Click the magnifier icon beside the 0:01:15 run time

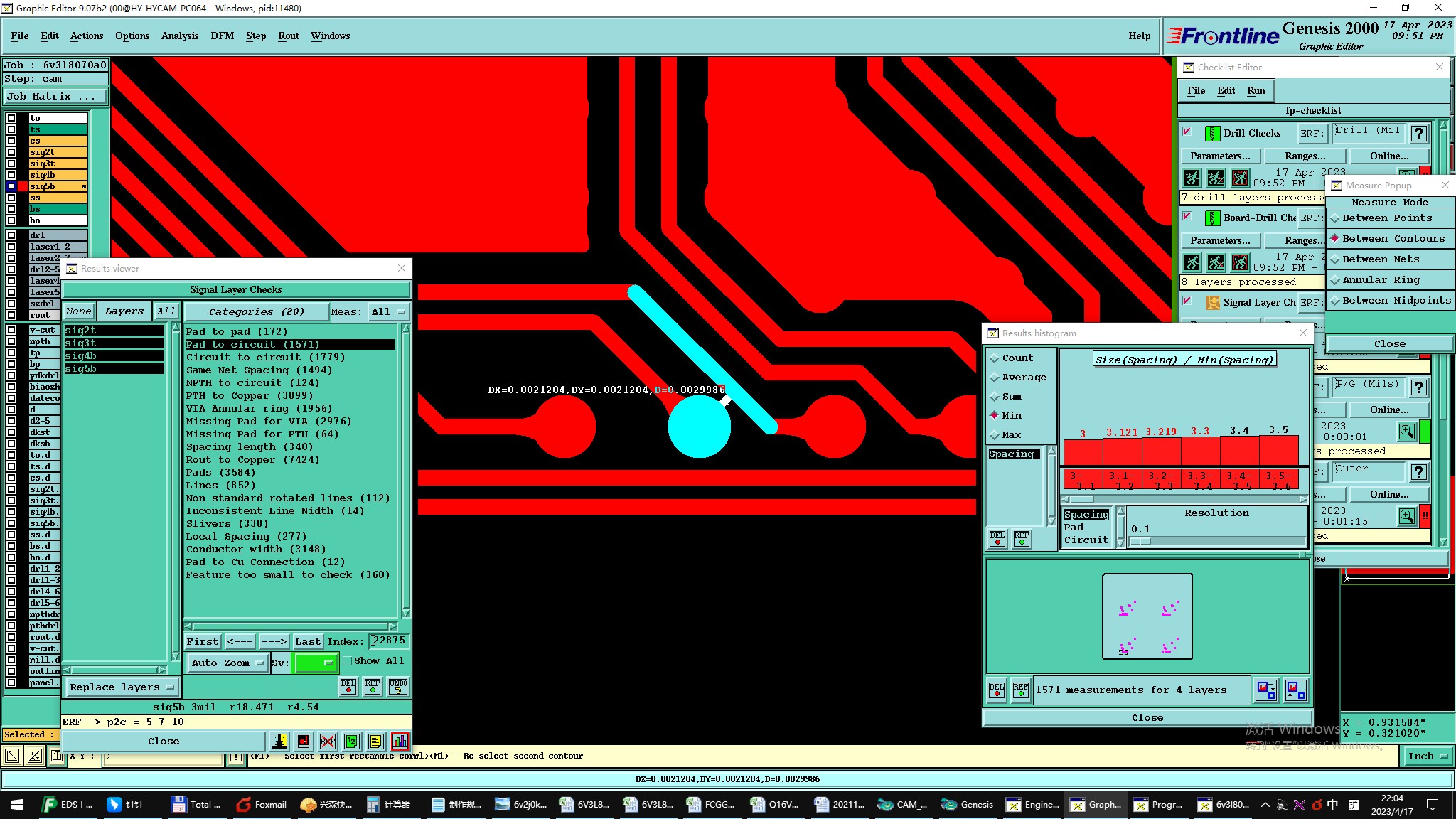click(x=1406, y=515)
